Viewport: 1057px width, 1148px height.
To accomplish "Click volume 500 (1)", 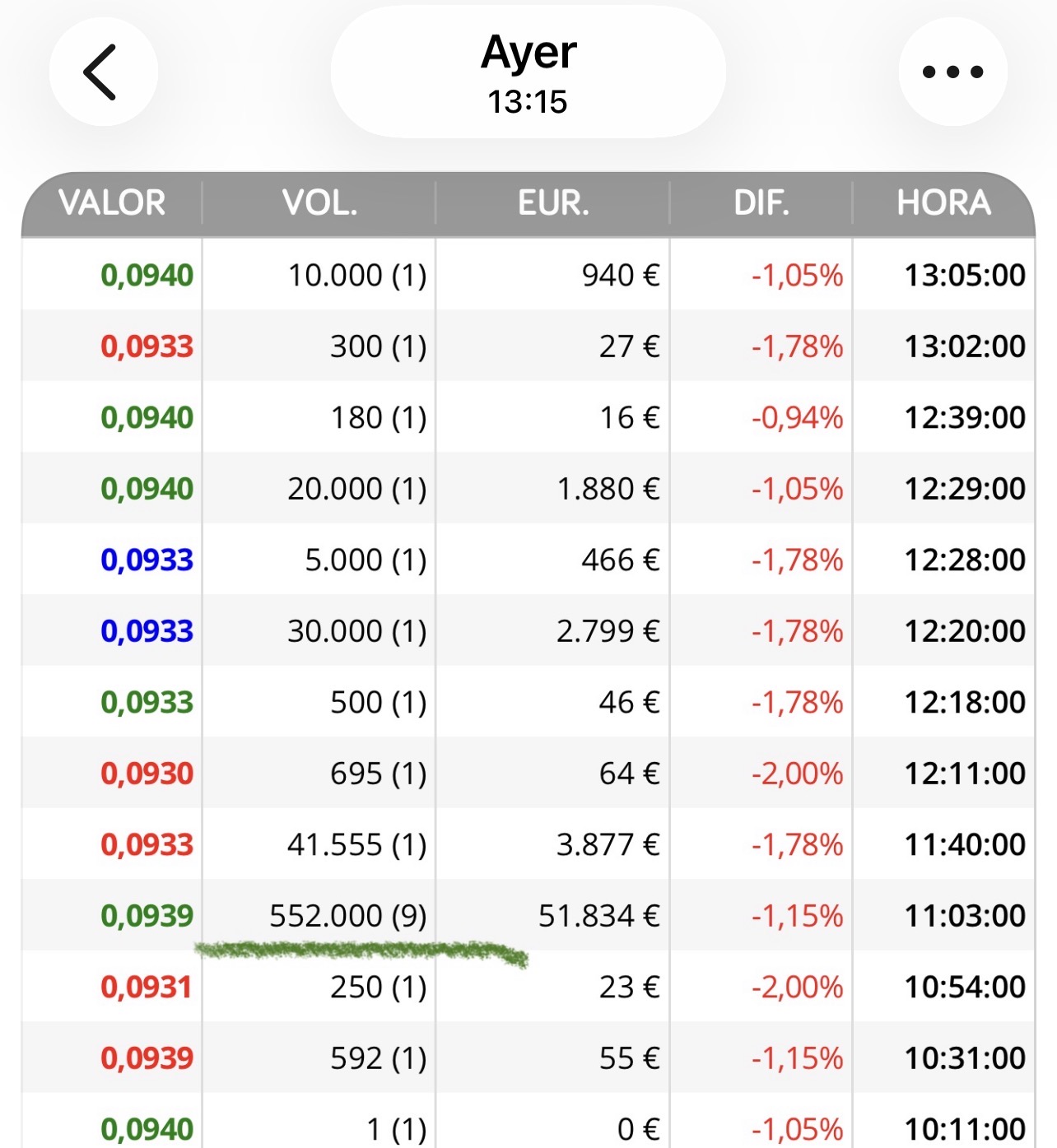I will click(x=379, y=702).
